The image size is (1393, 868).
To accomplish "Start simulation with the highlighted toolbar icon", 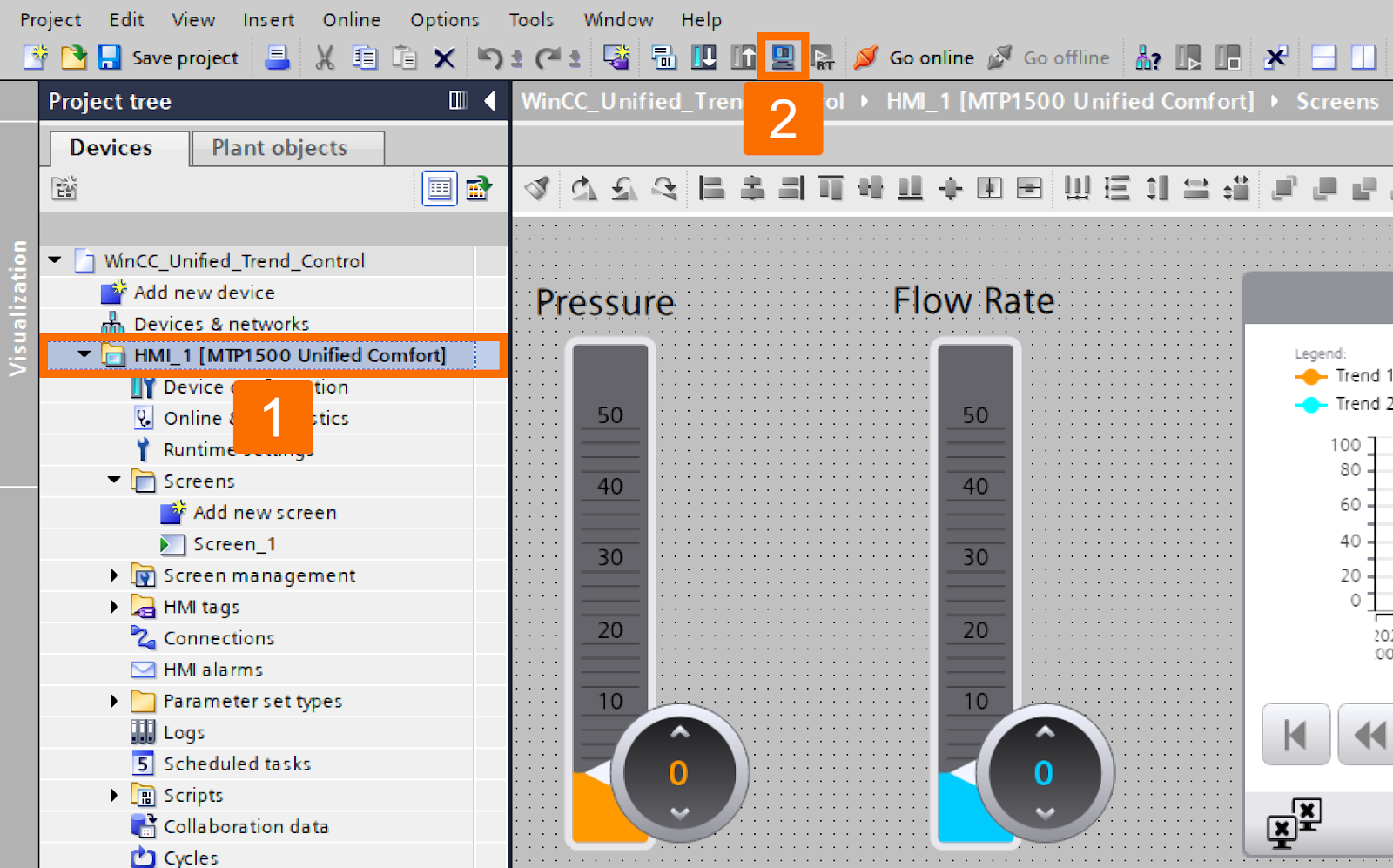I will 781,57.
